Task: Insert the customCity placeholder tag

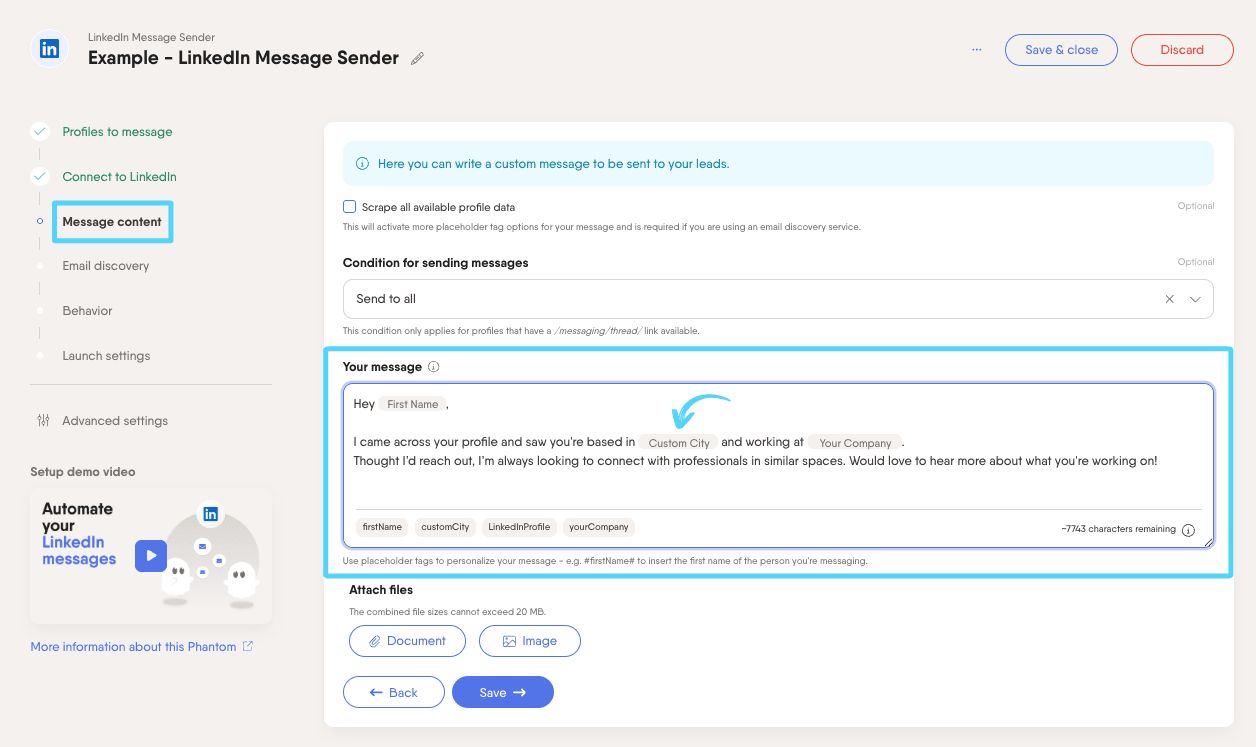Action: tap(445, 527)
